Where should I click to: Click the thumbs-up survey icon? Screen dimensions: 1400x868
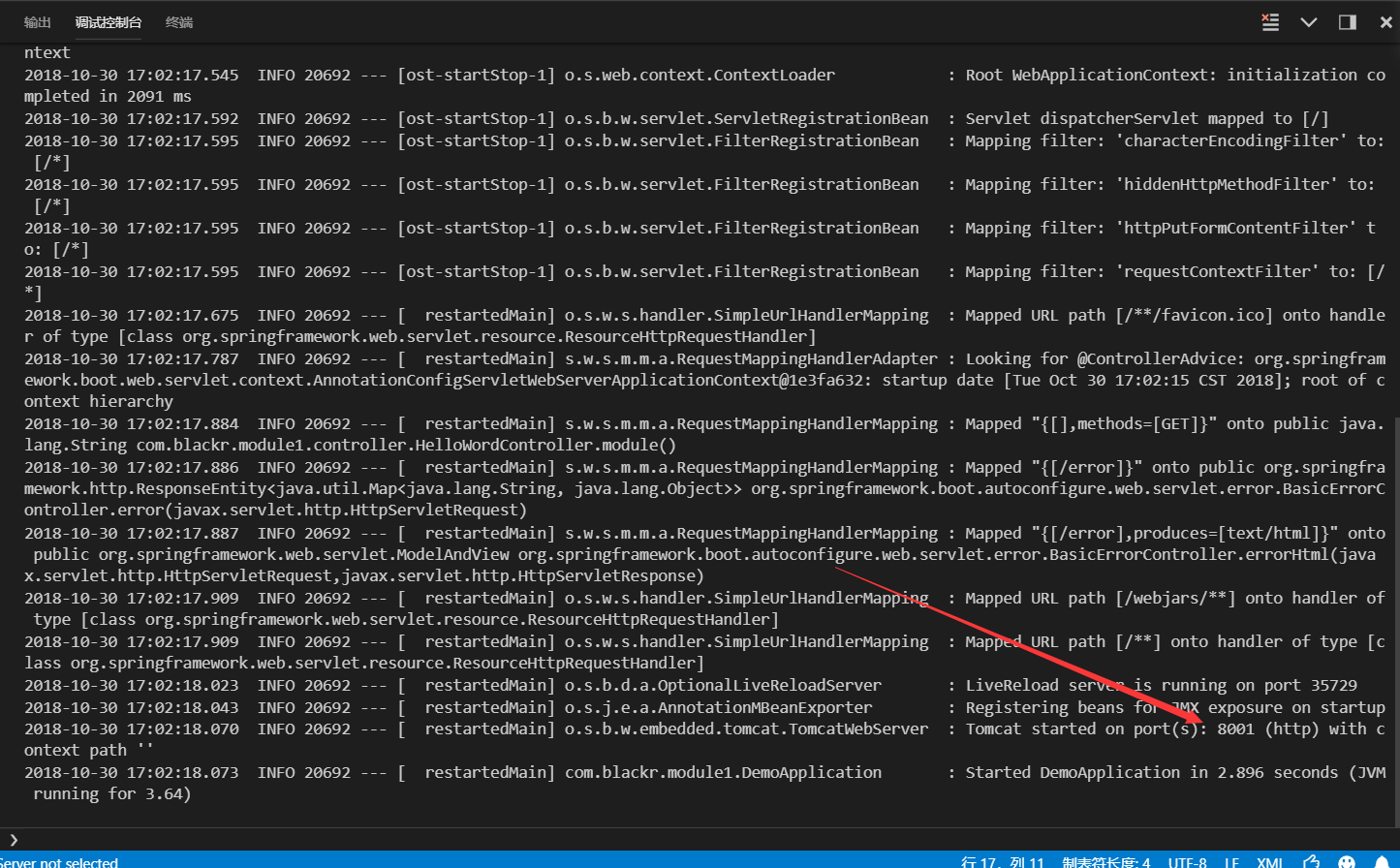1311,862
